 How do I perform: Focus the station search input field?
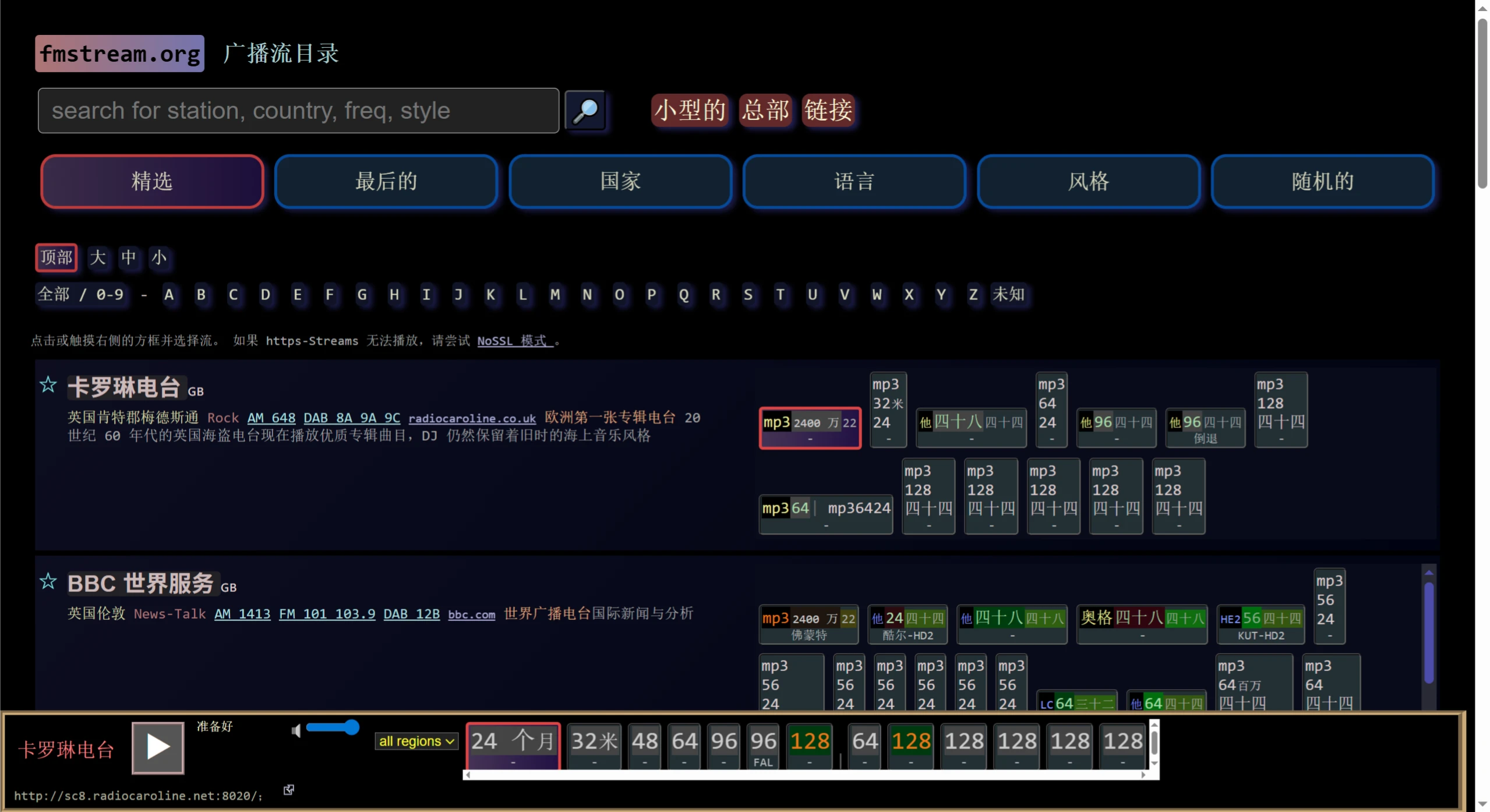pyautogui.click(x=298, y=111)
